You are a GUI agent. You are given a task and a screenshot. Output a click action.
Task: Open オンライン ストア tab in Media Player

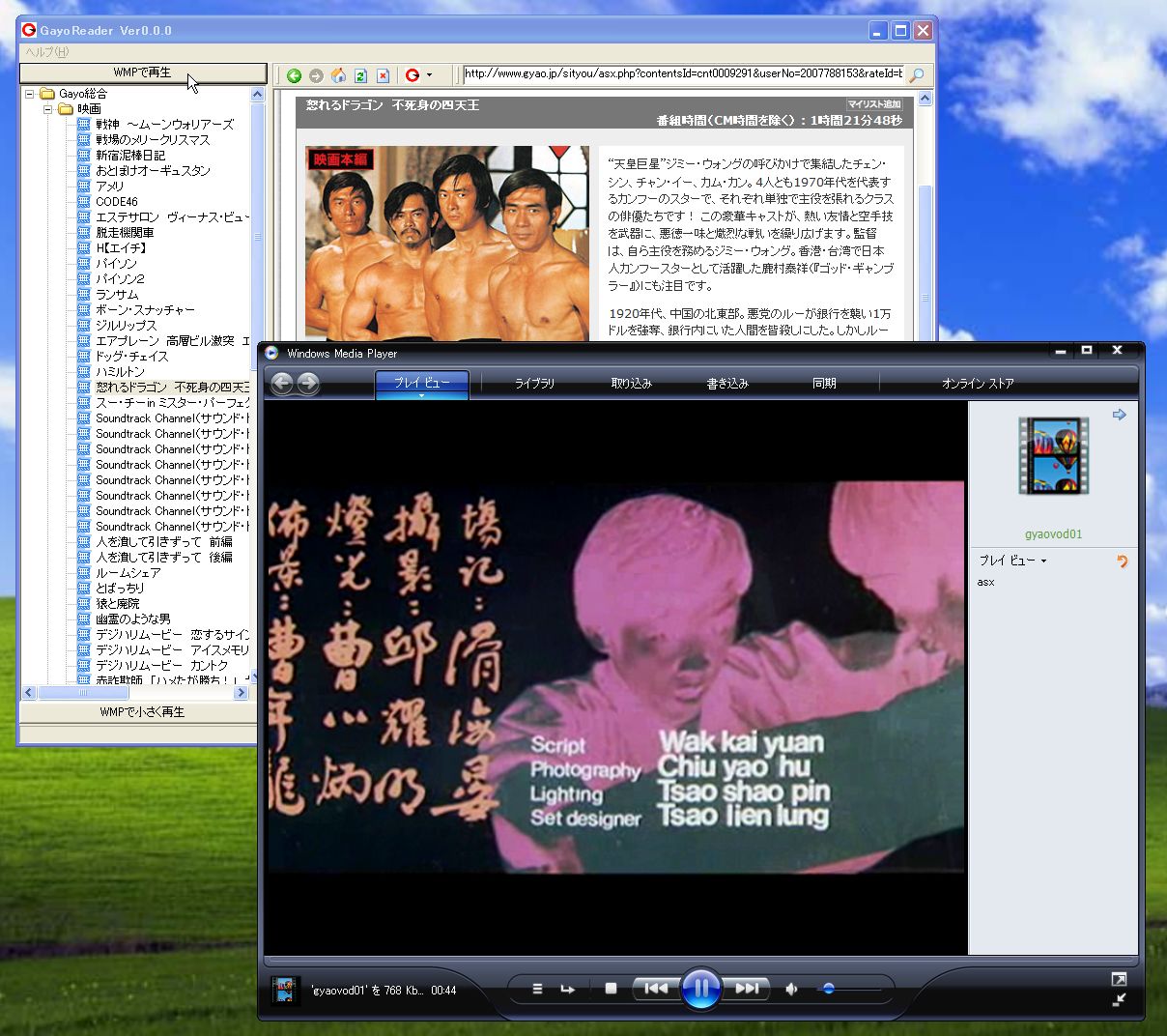[x=978, y=384]
